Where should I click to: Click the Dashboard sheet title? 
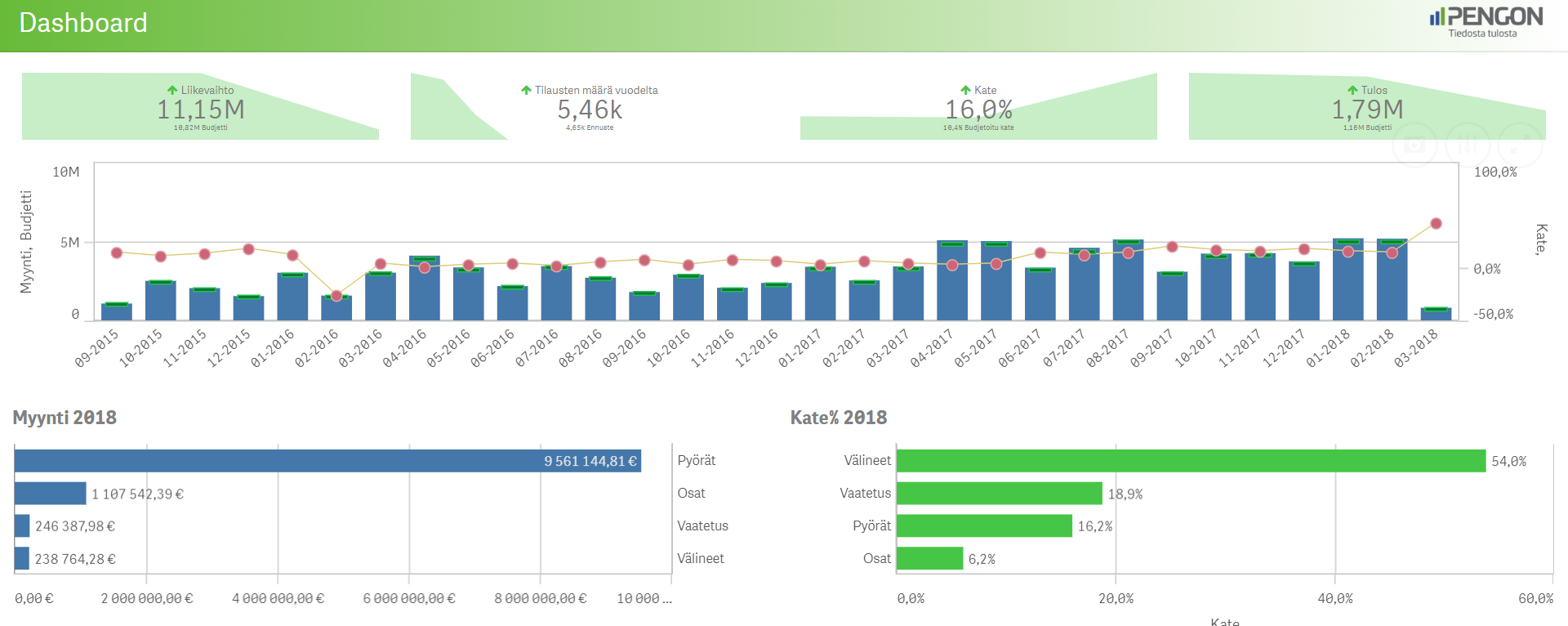coord(83,23)
